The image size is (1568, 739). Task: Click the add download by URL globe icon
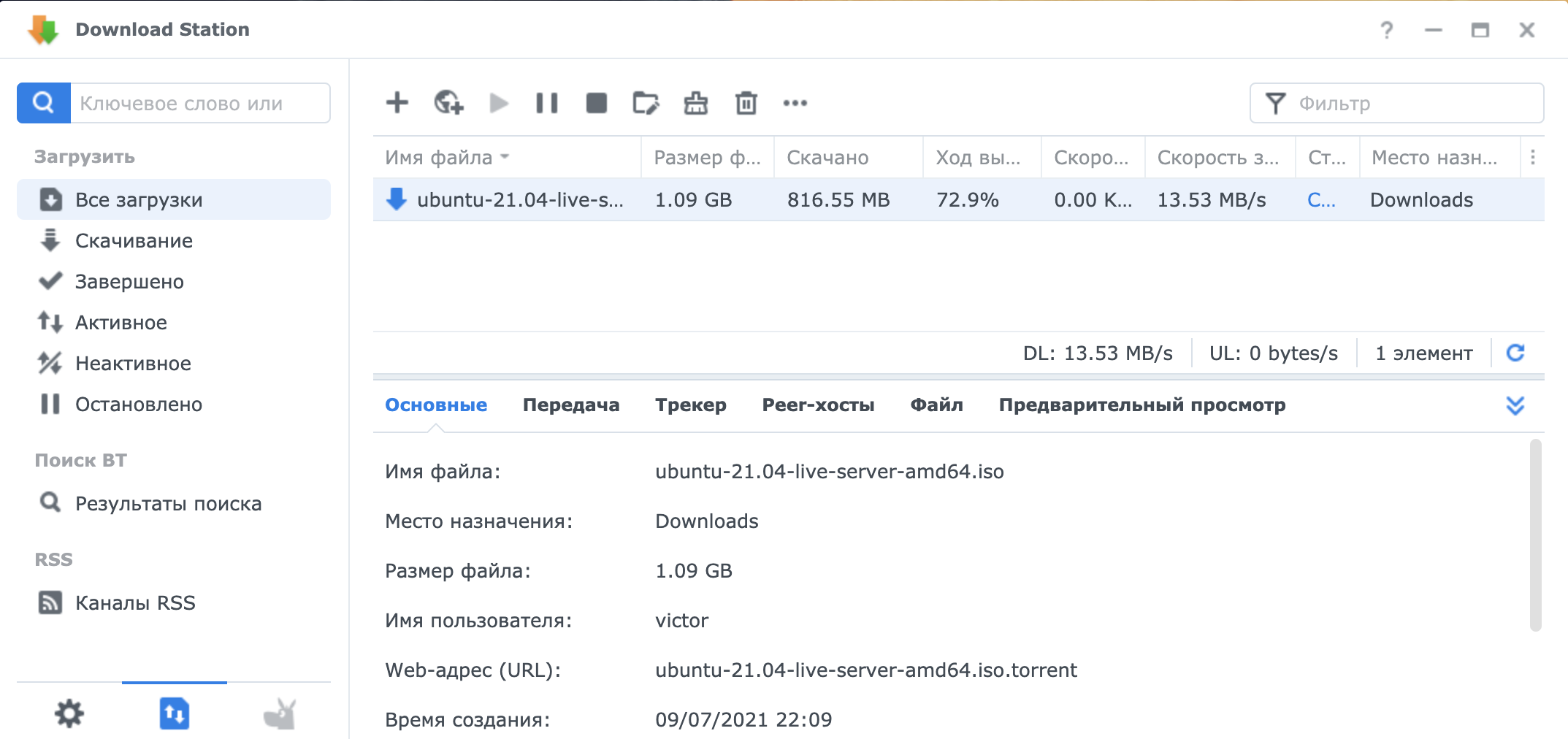(x=448, y=103)
